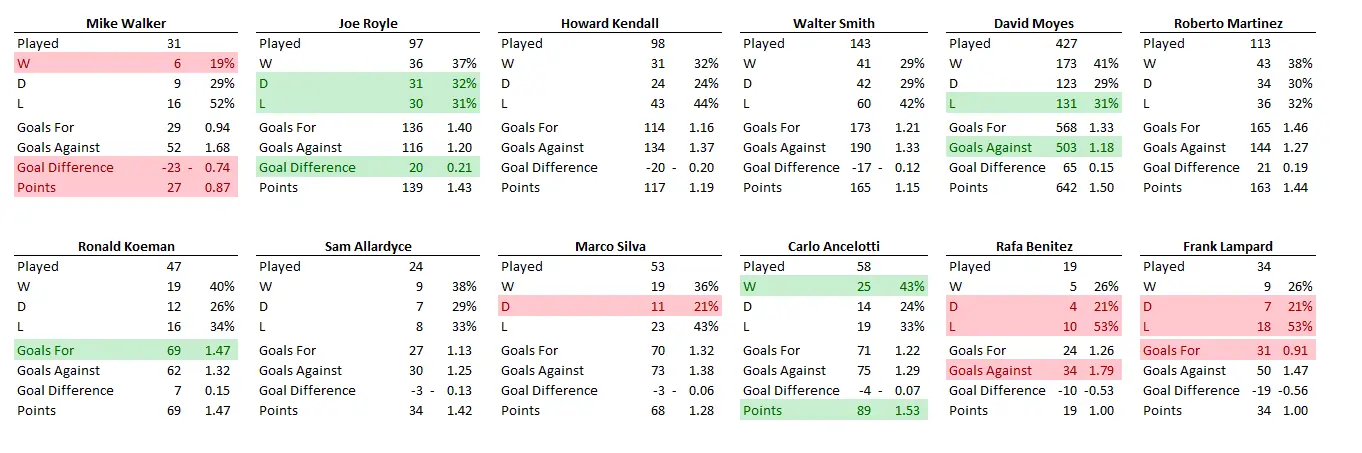Click the David Moyes header
The image size is (1362, 453).
click(1033, 23)
